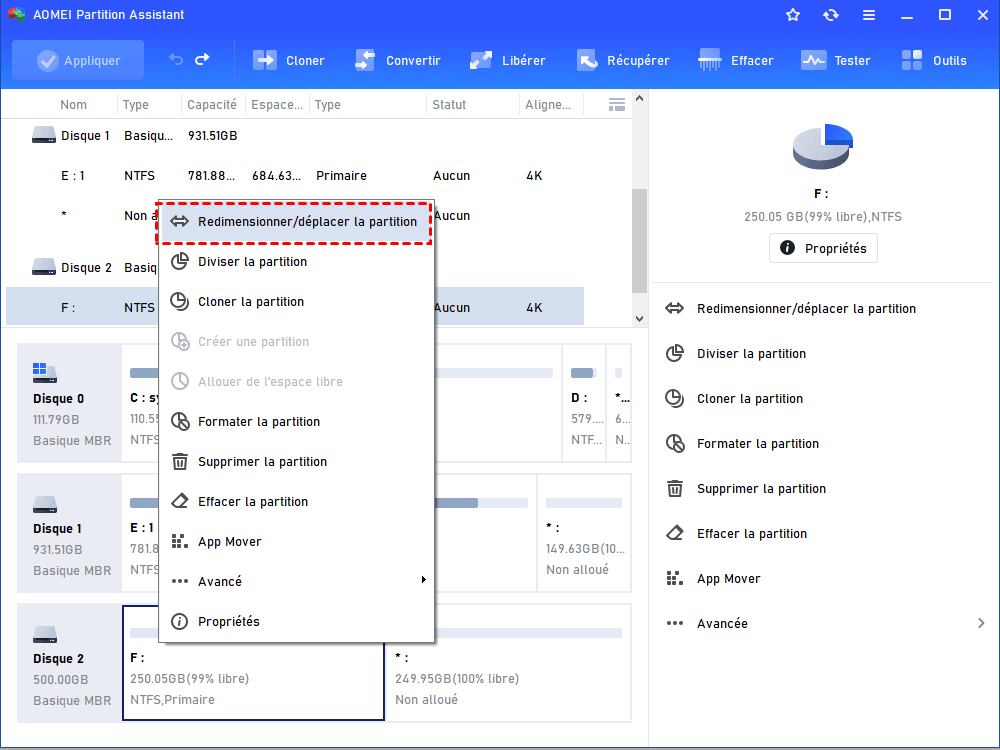This screenshot has width=1000, height=750.
Task: Choose Effacer la partition in context menu
Action: (x=295, y=502)
